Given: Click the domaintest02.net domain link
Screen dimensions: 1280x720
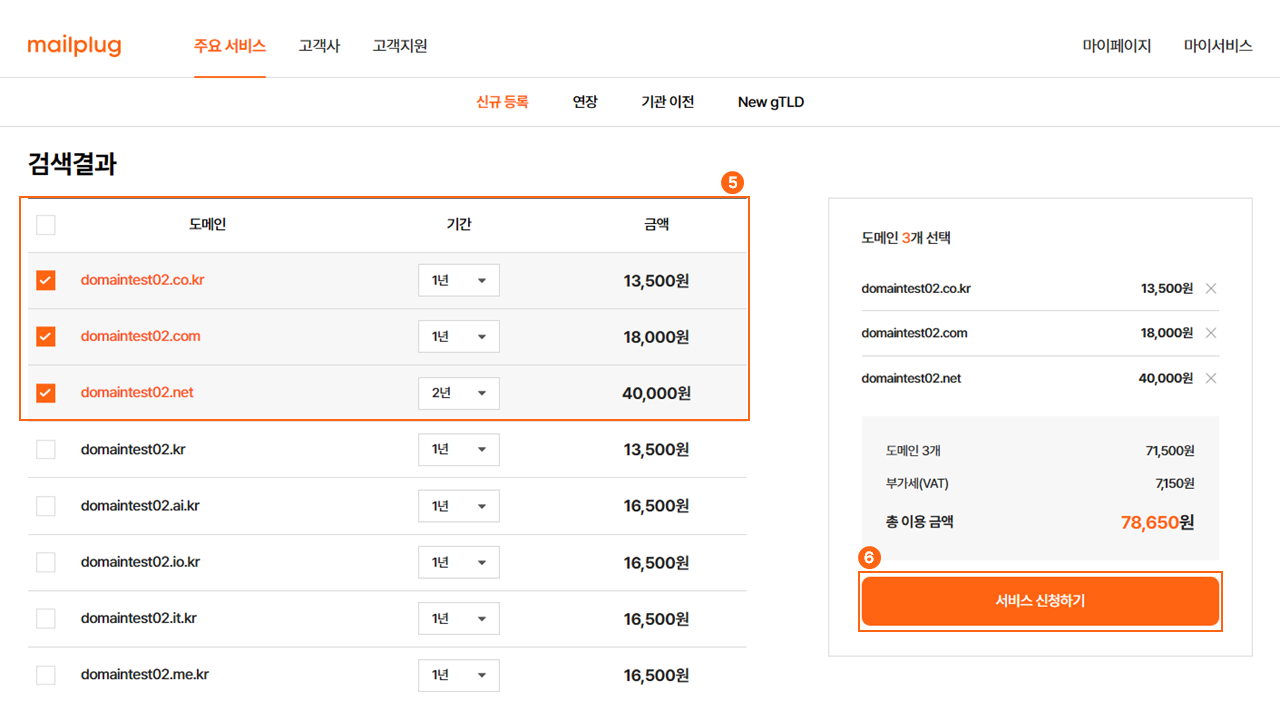Looking at the screenshot, I should (137, 392).
